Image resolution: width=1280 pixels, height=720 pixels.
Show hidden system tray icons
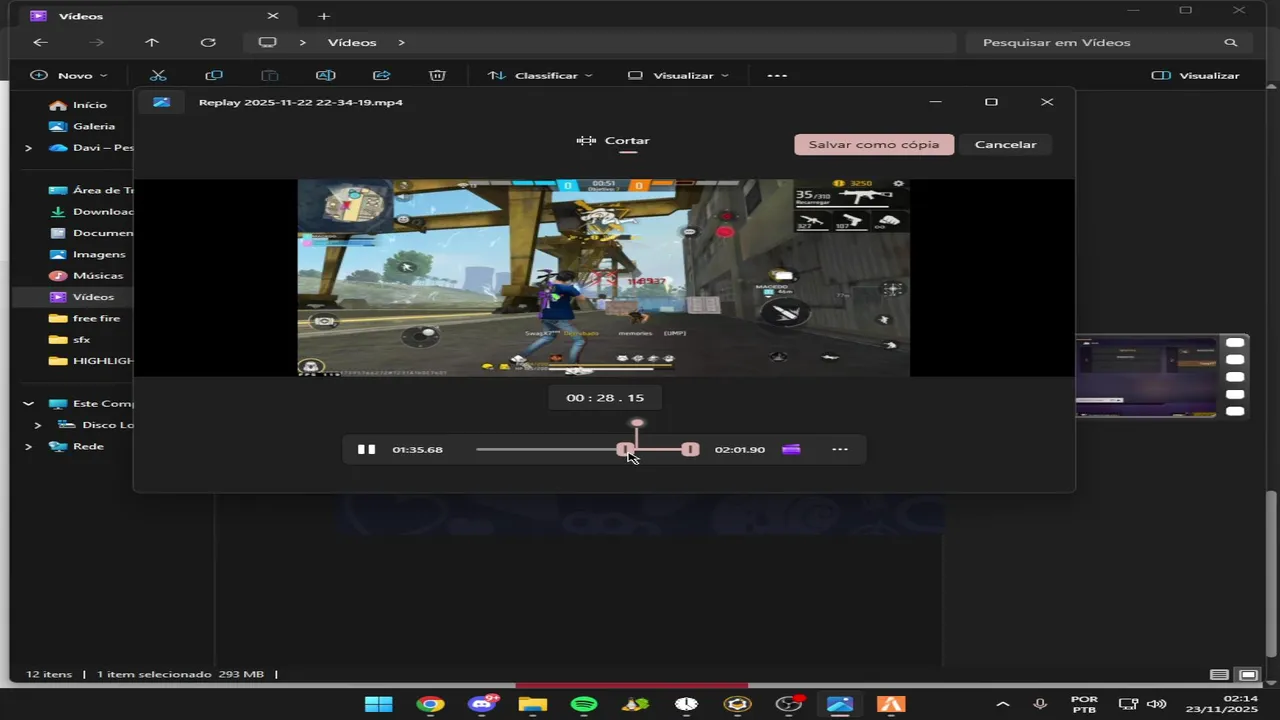click(1003, 704)
